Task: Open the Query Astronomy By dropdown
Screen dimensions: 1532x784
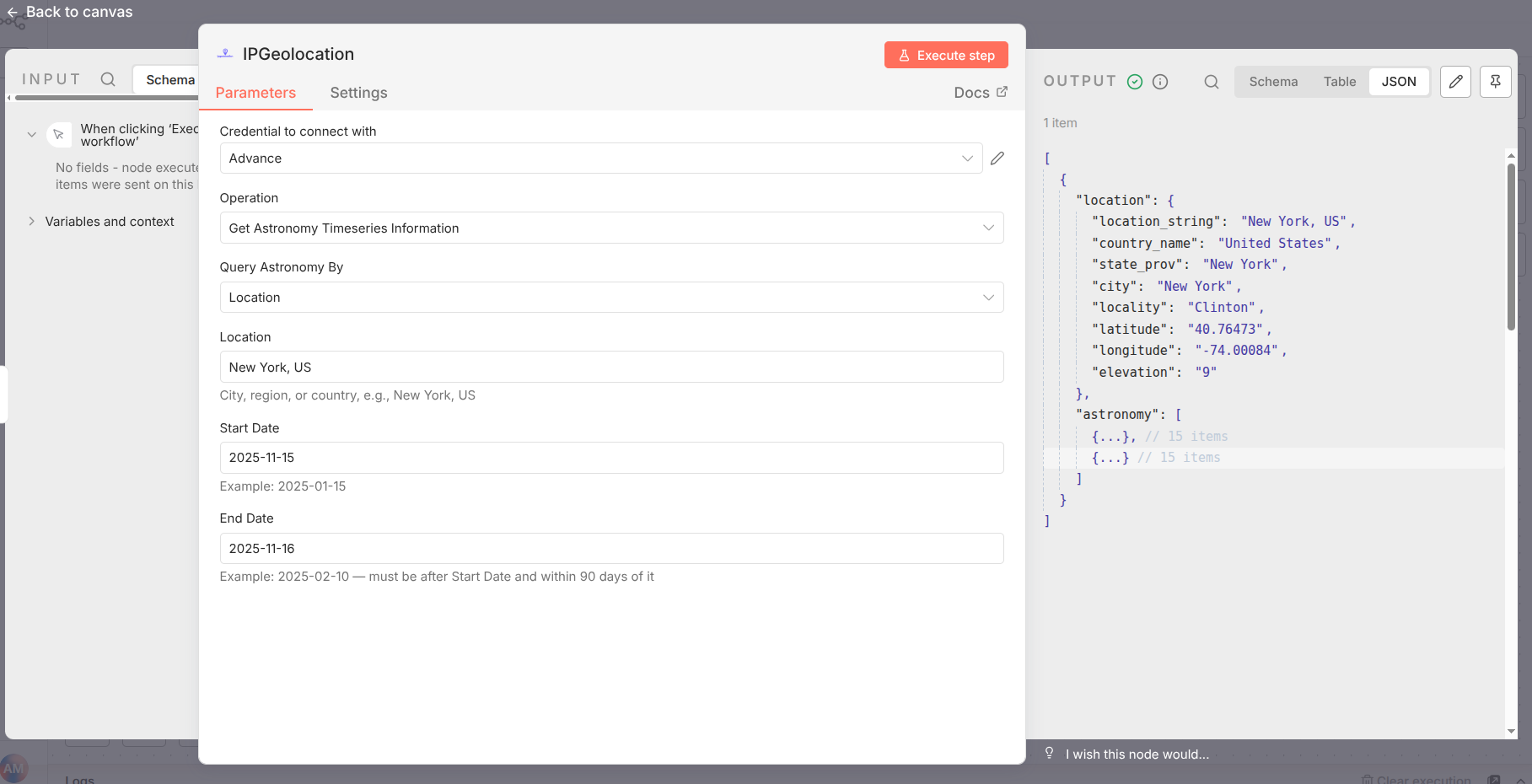Action: [611, 298]
